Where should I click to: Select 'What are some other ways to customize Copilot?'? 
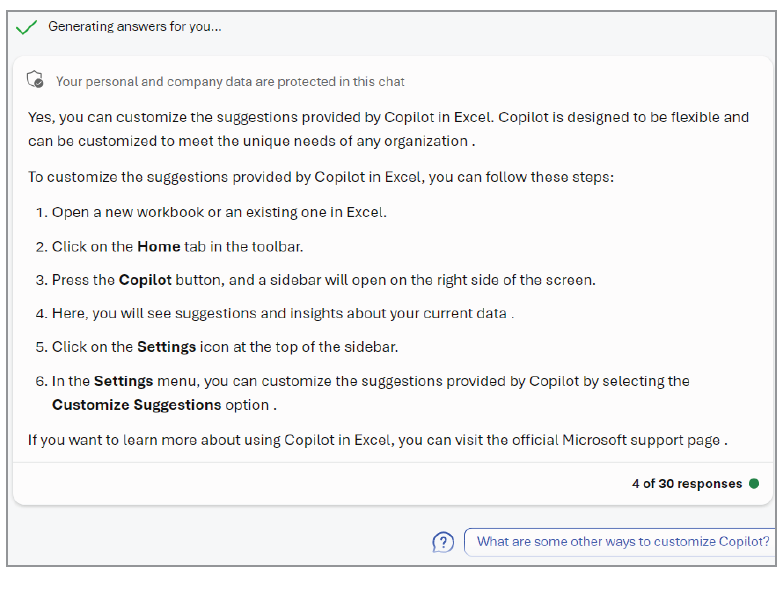622,542
